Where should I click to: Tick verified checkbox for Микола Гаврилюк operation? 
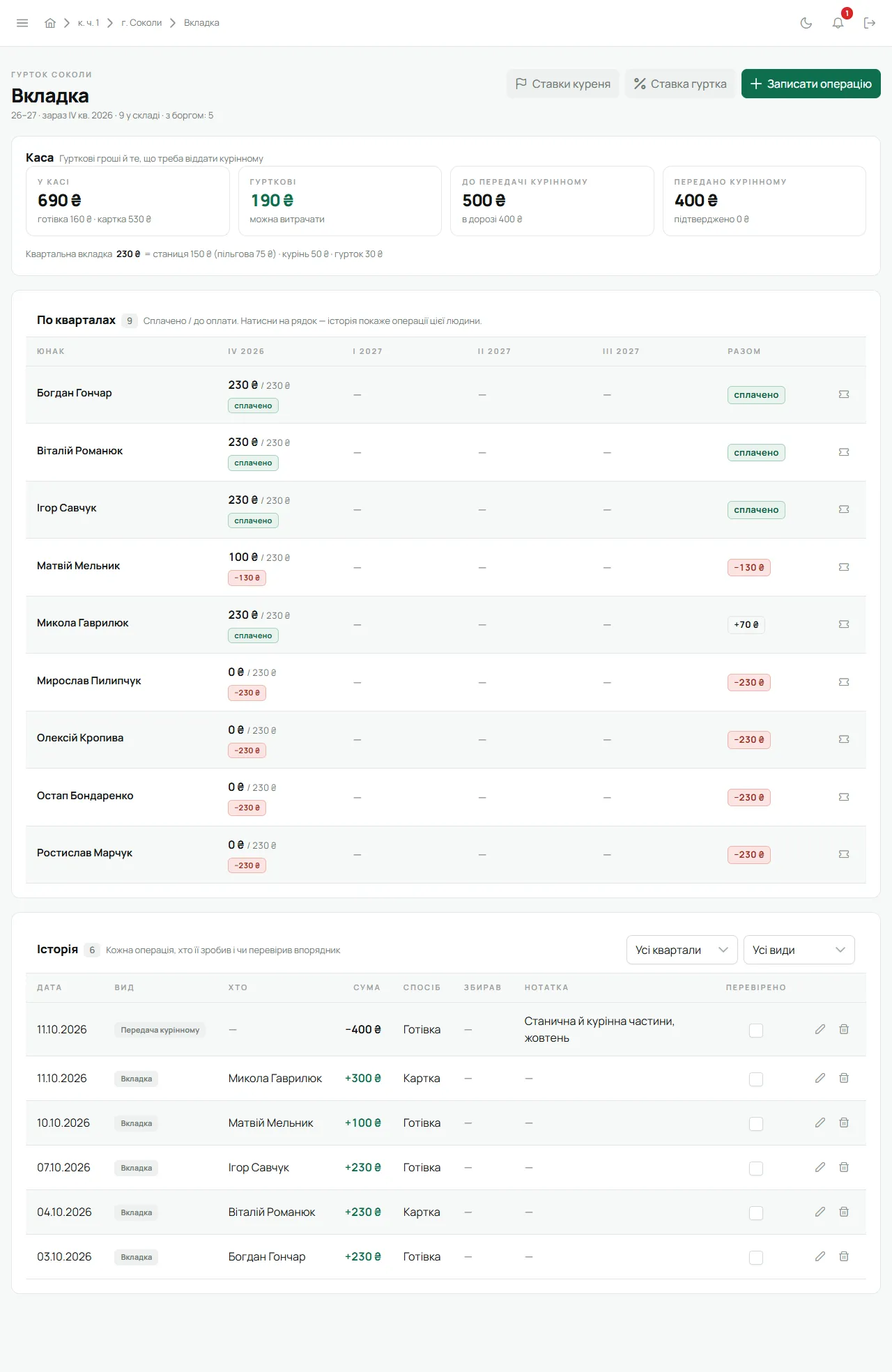pyautogui.click(x=756, y=1079)
